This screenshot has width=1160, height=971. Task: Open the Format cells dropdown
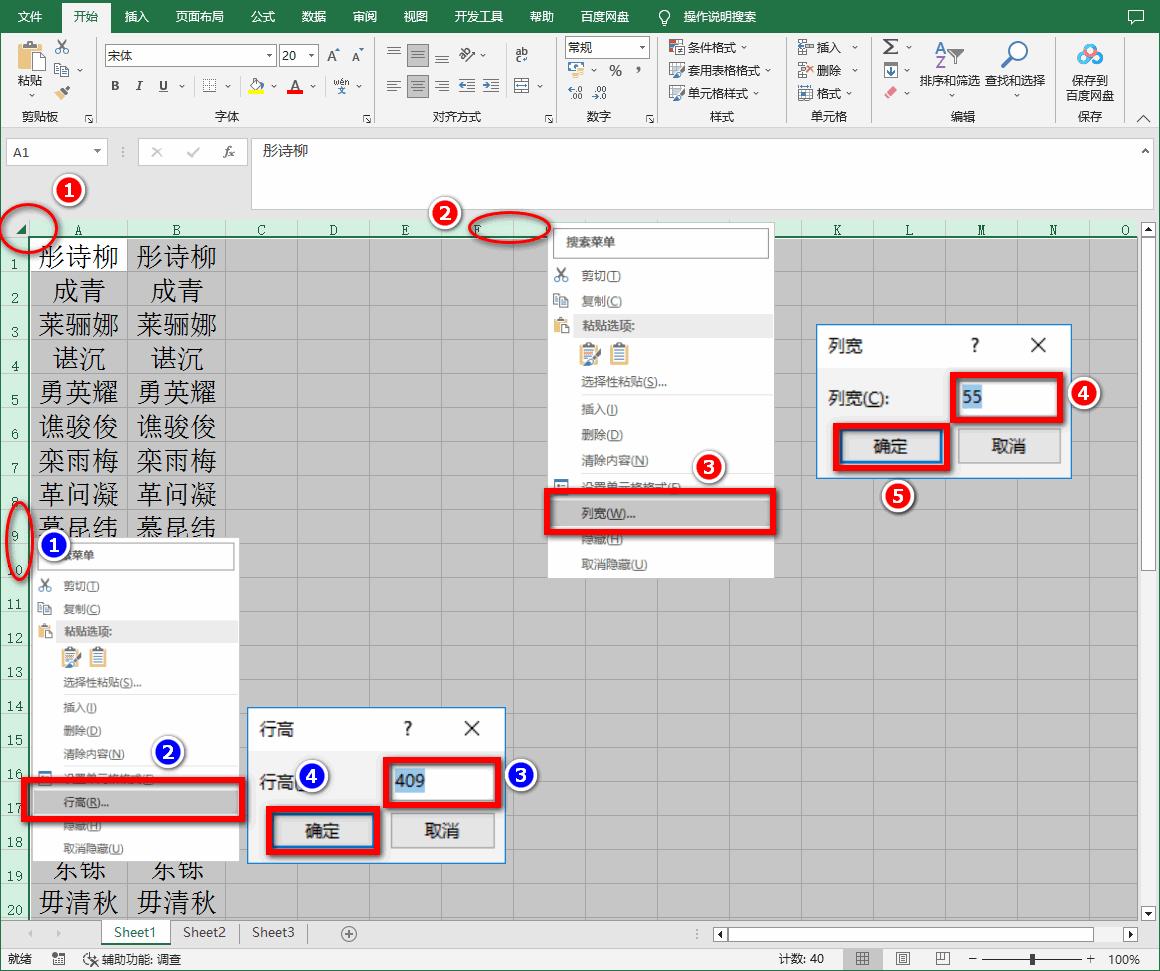click(x=825, y=93)
